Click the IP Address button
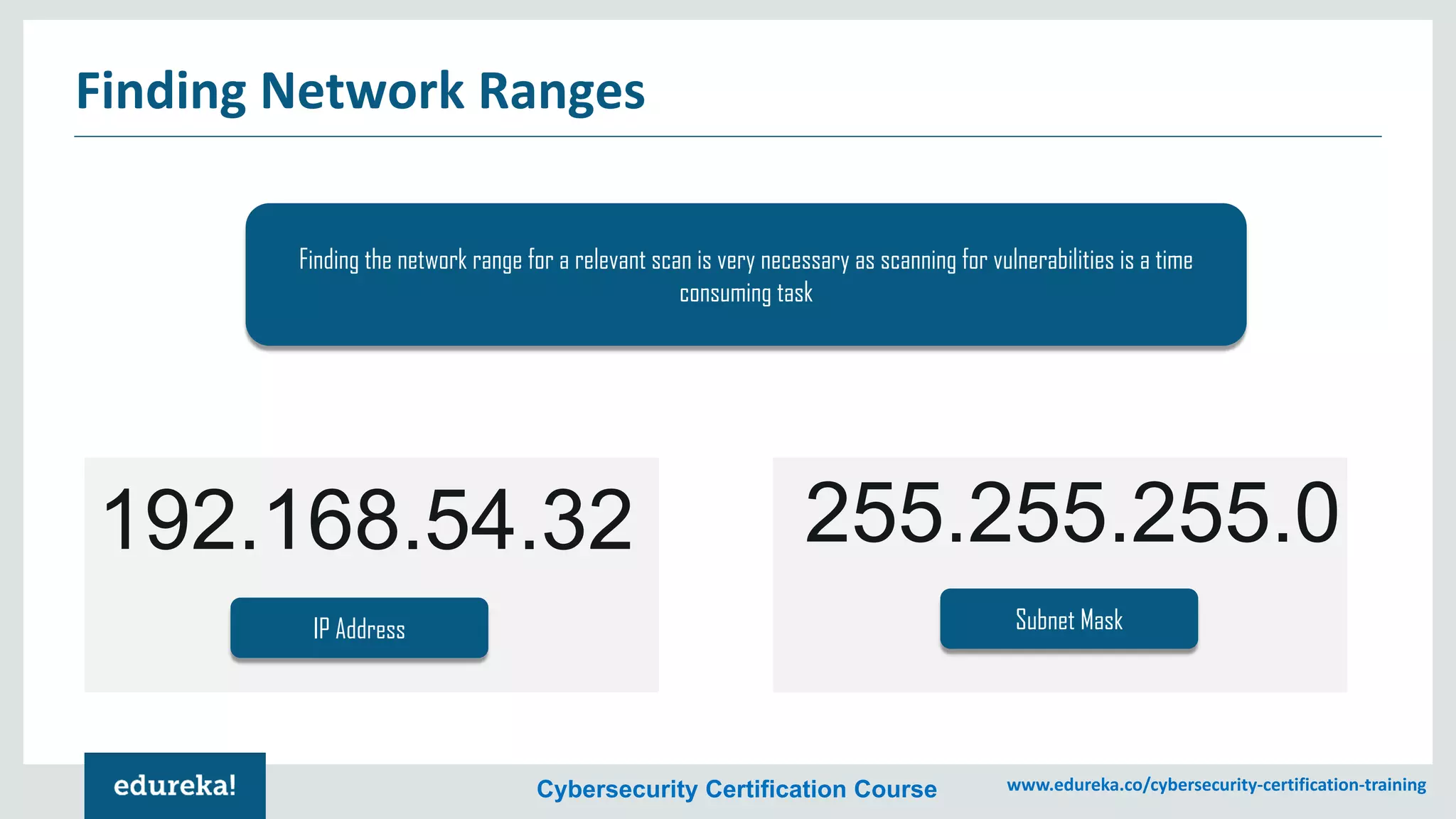 359,628
